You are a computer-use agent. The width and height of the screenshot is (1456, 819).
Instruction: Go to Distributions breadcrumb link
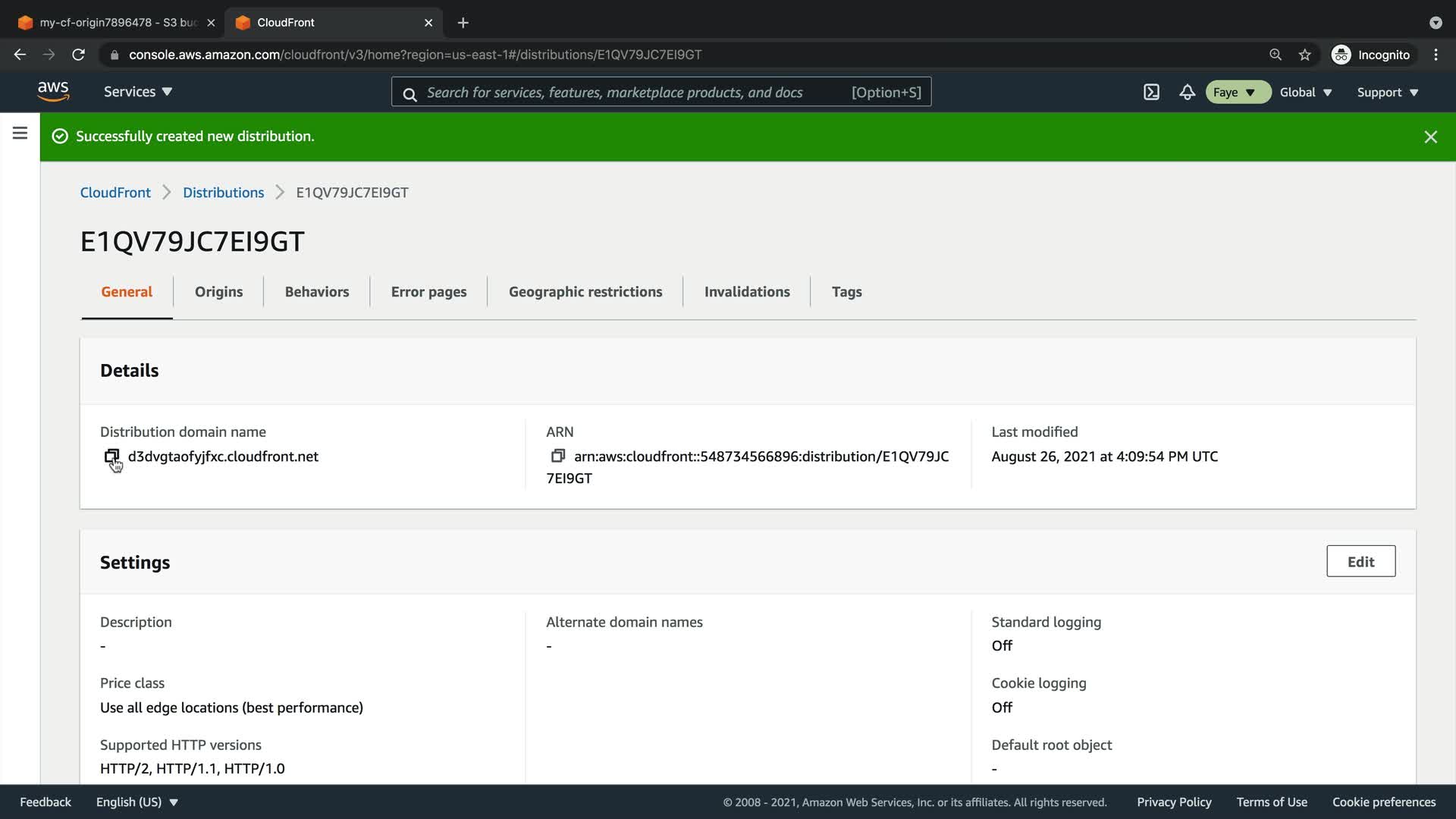pos(223,193)
